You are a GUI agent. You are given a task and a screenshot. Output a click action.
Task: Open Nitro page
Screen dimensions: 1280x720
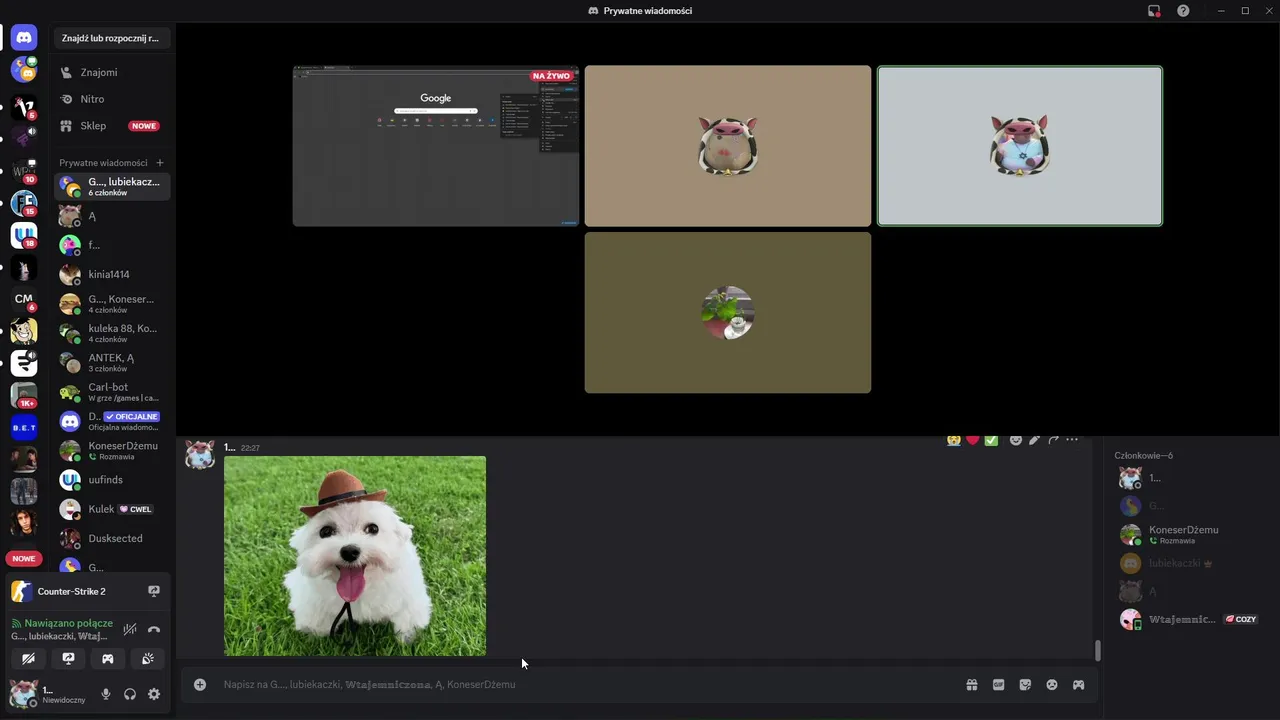(112, 99)
